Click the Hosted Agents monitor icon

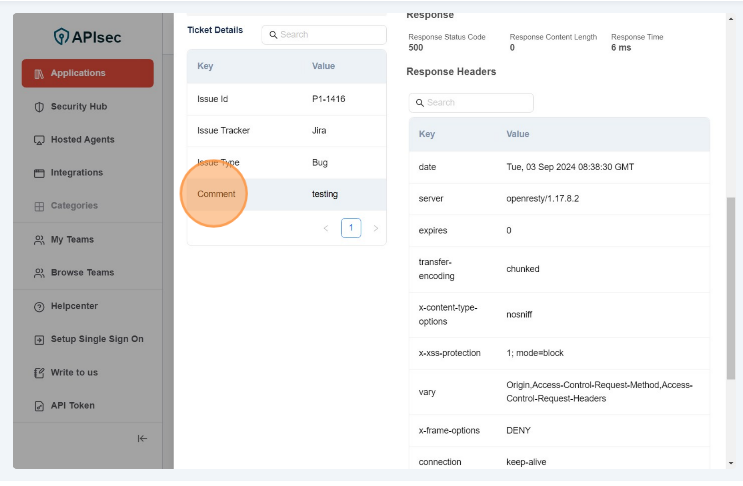click(39, 140)
